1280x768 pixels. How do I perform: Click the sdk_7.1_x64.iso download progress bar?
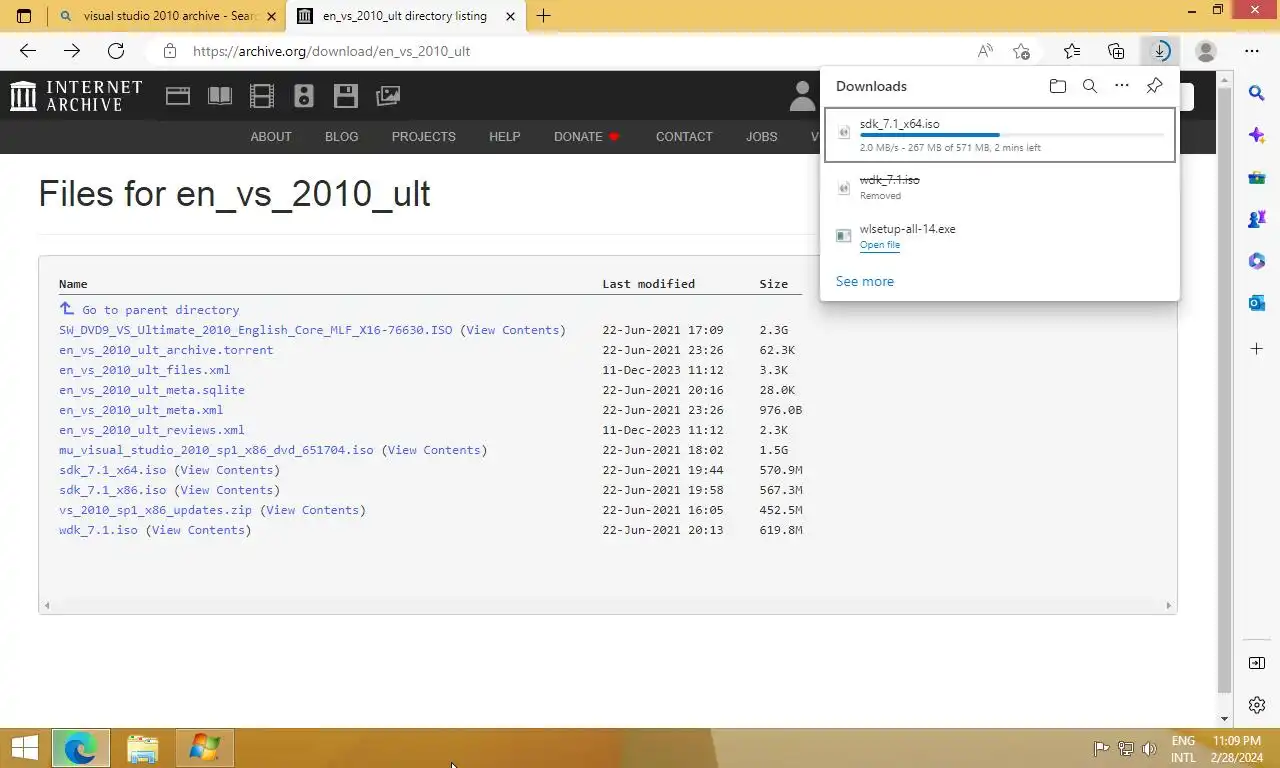click(1012, 135)
